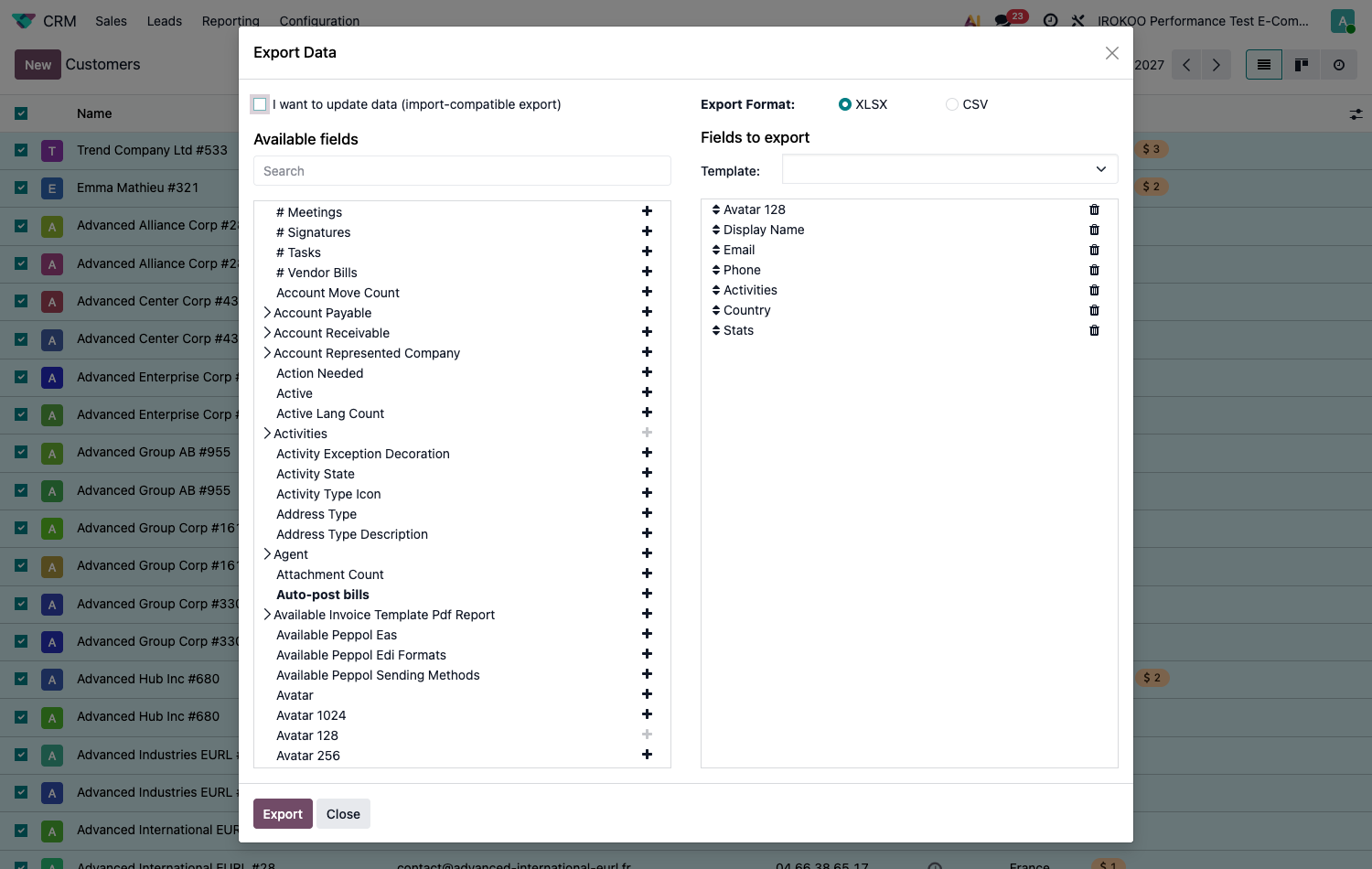Image resolution: width=1372 pixels, height=869 pixels.
Task: Remove Display Name with trash icon
Action: pyautogui.click(x=1094, y=230)
